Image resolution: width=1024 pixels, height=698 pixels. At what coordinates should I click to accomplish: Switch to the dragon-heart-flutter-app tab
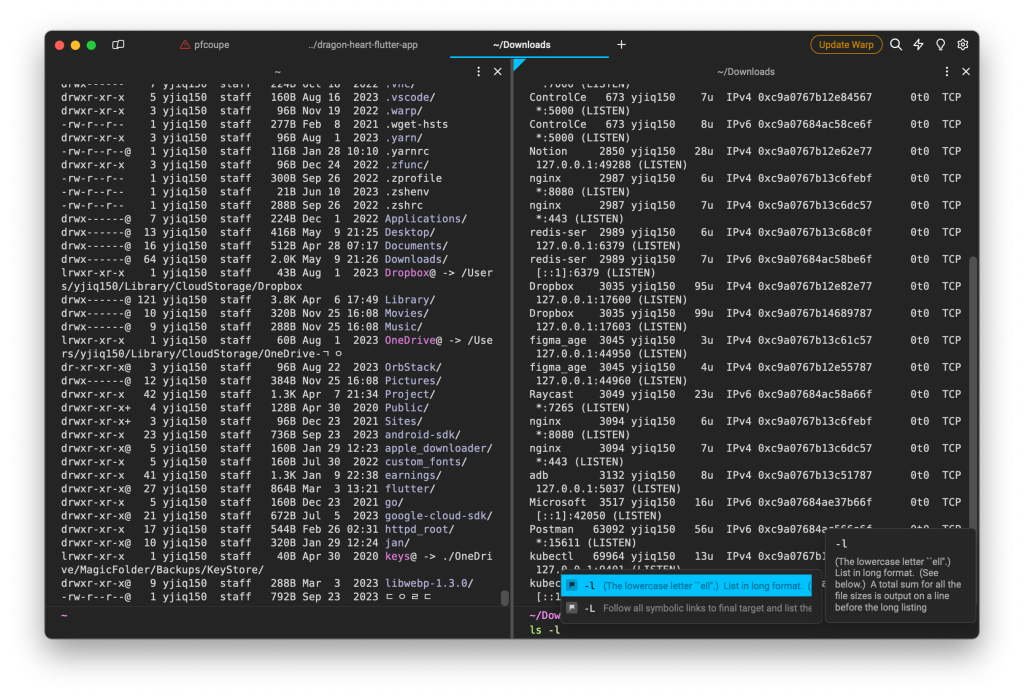363,45
